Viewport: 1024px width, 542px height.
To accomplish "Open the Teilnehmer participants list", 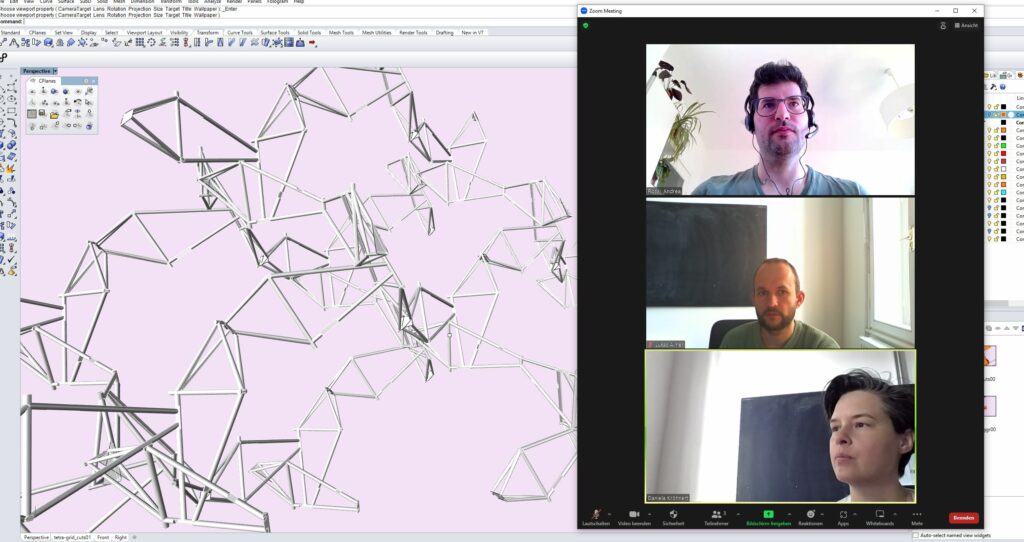I will (x=715, y=514).
